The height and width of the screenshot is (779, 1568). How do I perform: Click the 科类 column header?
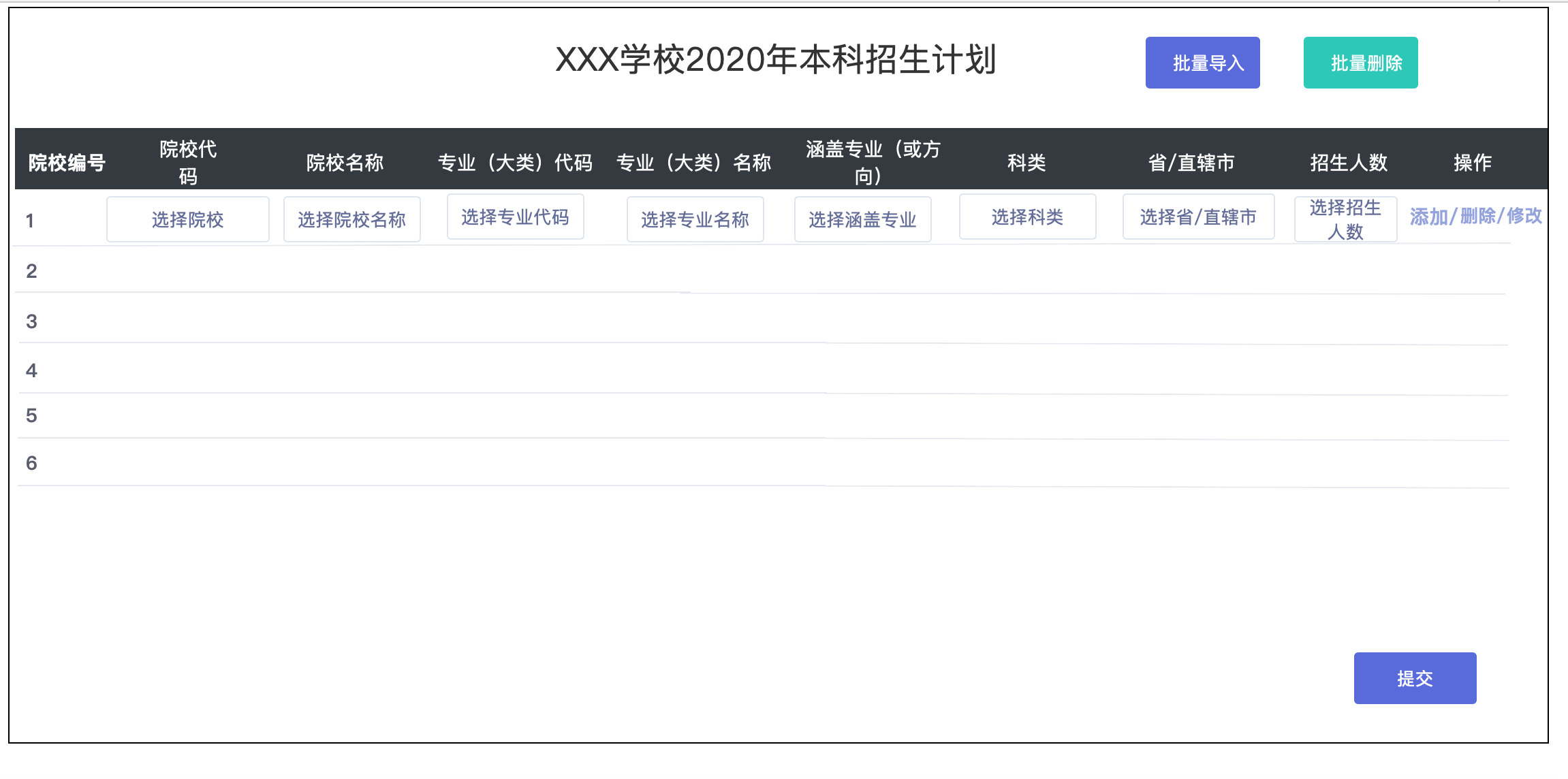coord(1026,162)
